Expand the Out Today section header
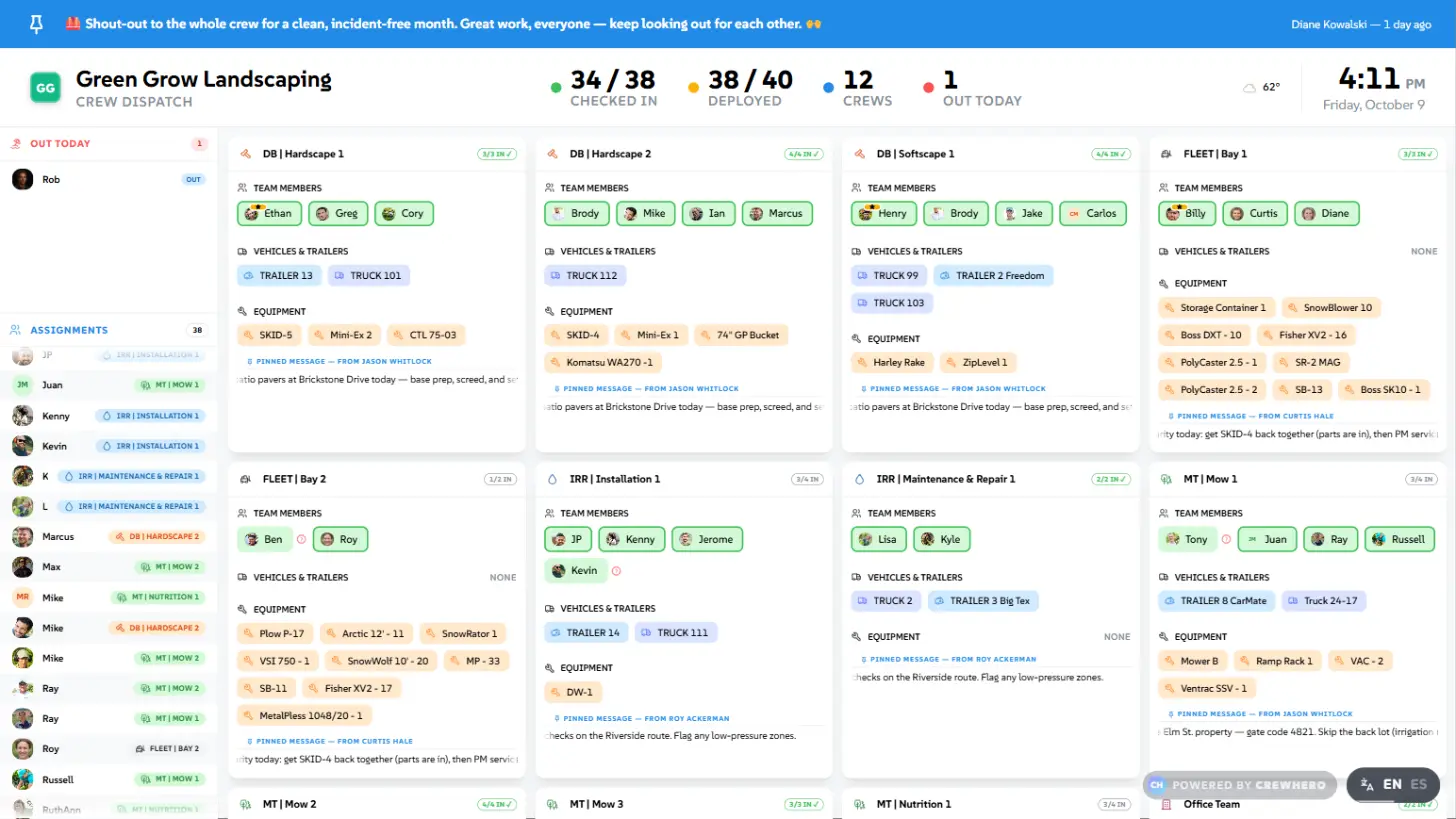This screenshot has width=1456, height=819. pyautogui.click(x=108, y=144)
